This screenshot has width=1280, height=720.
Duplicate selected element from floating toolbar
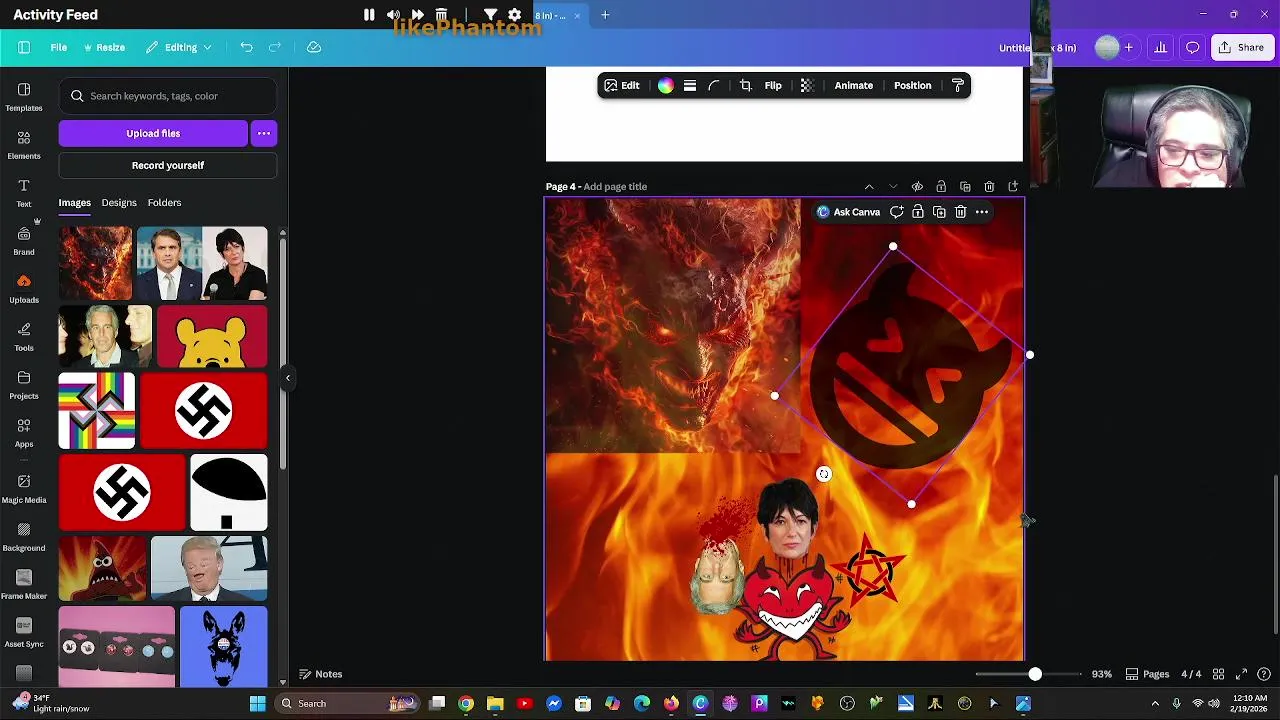point(939,212)
